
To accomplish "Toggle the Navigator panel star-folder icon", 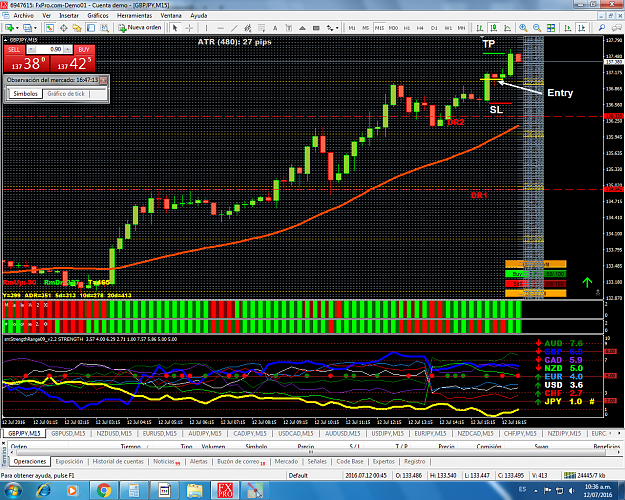I will click(77, 28).
